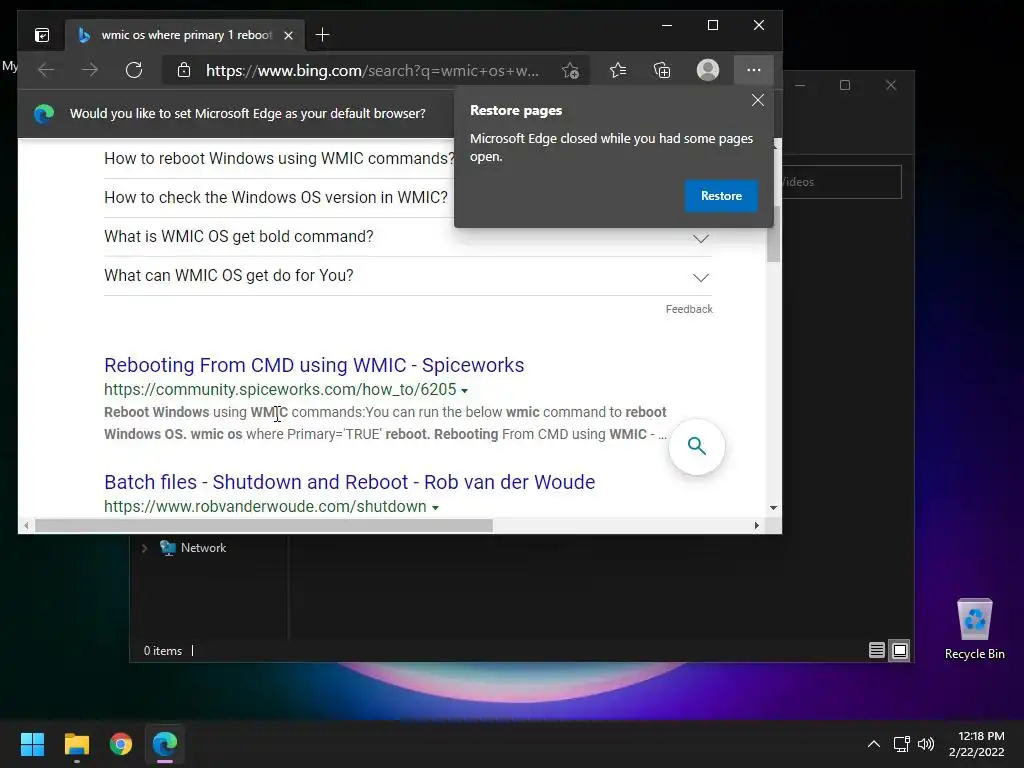Maximize the Edge window
Screen dimensions: 1024x768
tap(713, 25)
